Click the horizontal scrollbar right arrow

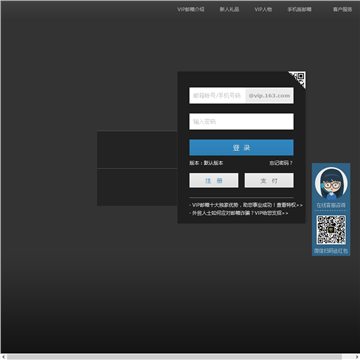(x=357, y=357)
